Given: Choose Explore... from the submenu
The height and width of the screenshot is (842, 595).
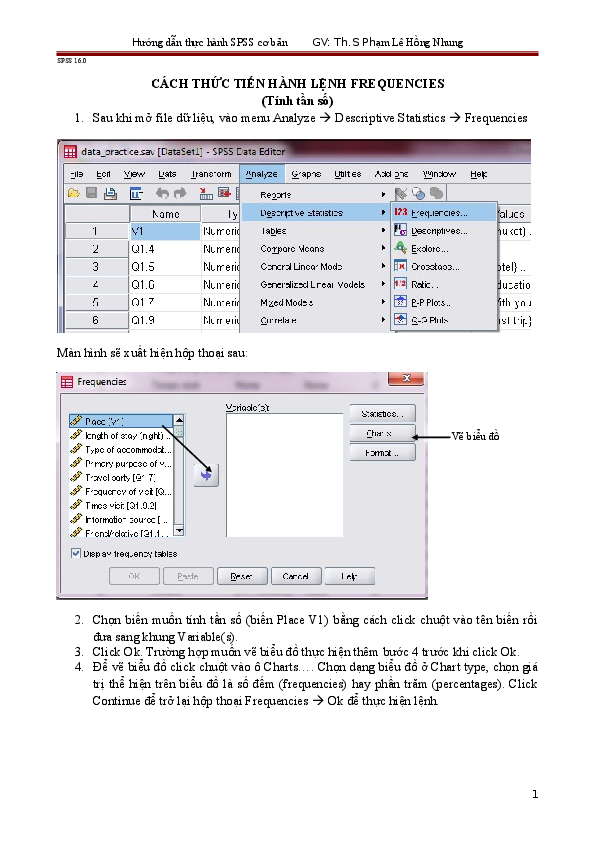Looking at the screenshot, I should pyautogui.click(x=444, y=249).
